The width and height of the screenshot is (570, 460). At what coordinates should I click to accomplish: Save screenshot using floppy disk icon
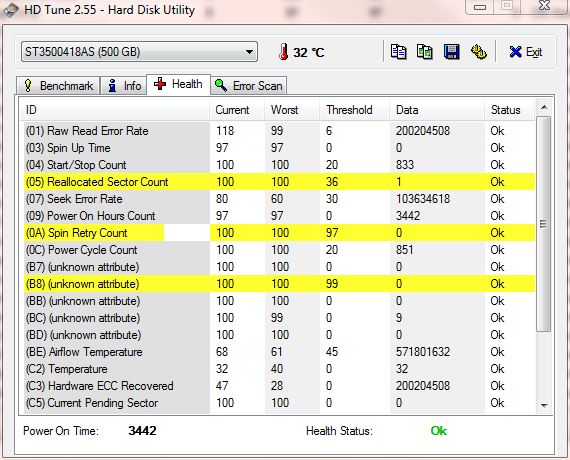click(x=451, y=52)
